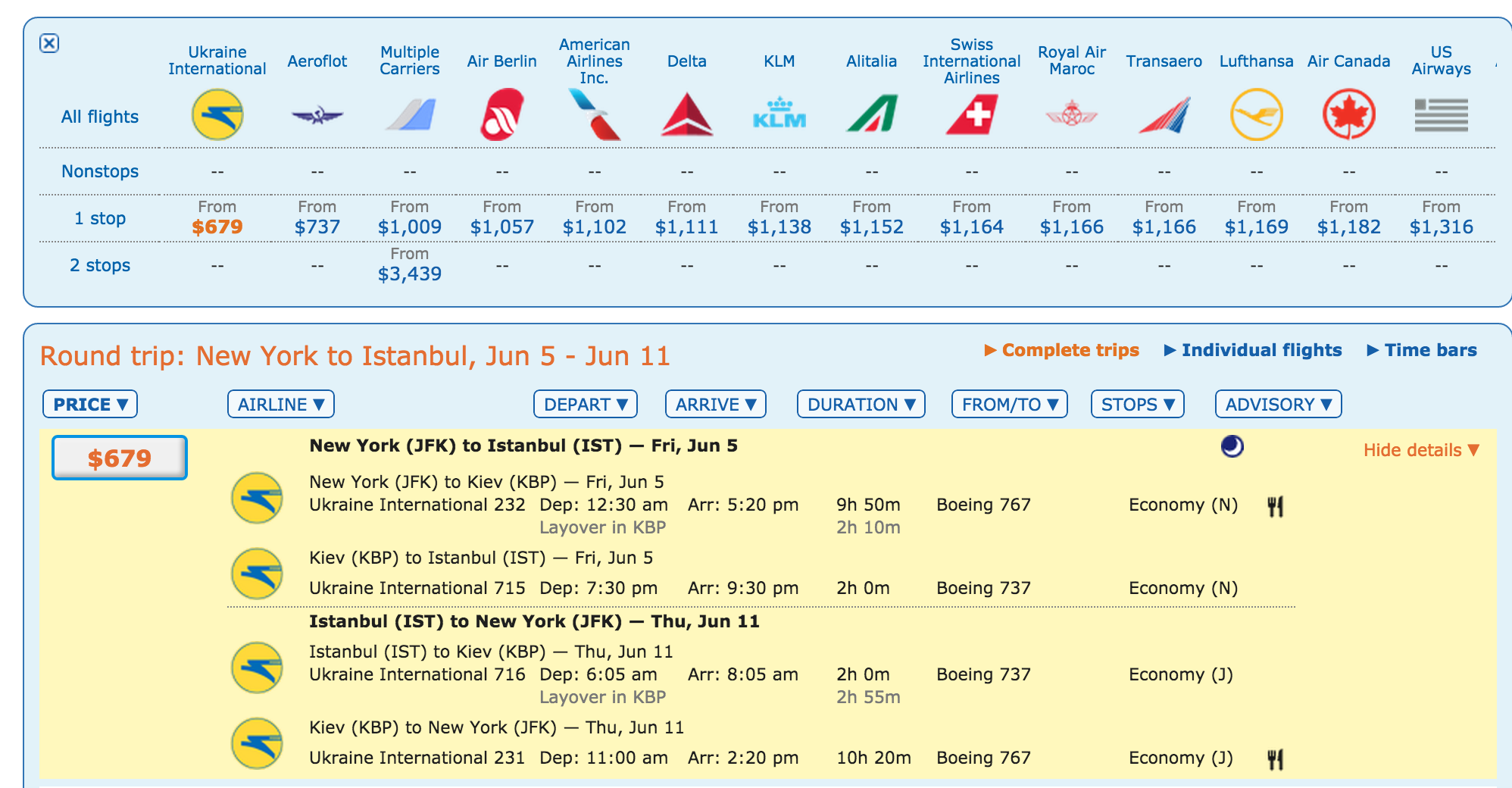Click Multiple Carriers $3,439 two-stop price
1512x788 pixels.
[x=410, y=274]
